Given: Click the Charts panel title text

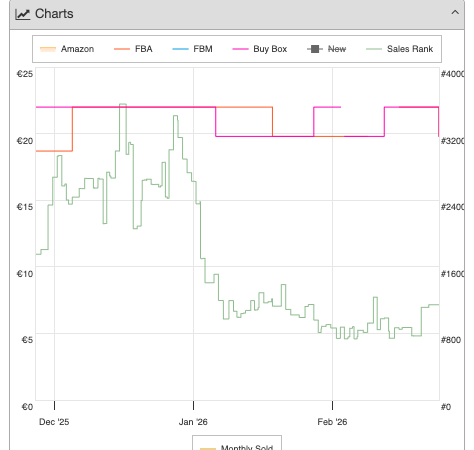Looking at the screenshot, I should tap(54, 14).
